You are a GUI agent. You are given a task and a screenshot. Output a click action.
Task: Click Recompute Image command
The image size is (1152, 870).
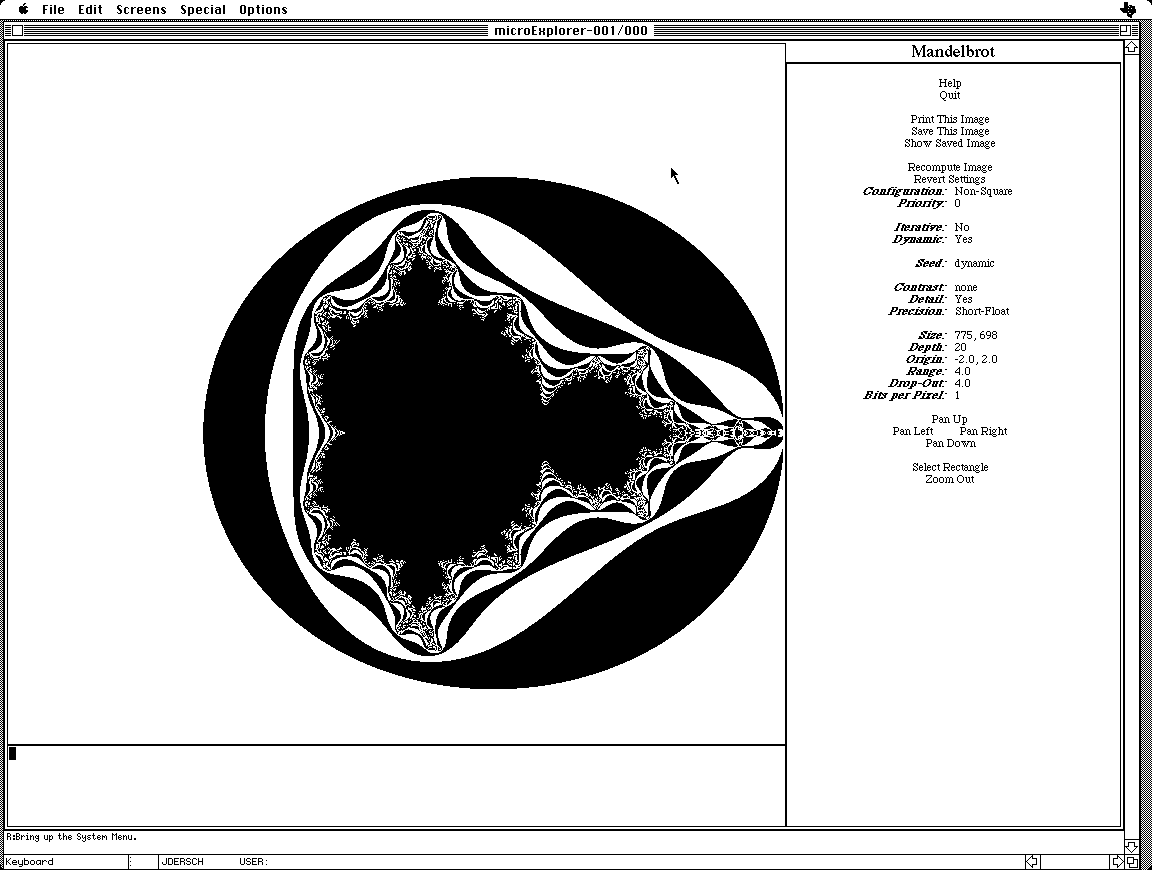(x=949, y=167)
